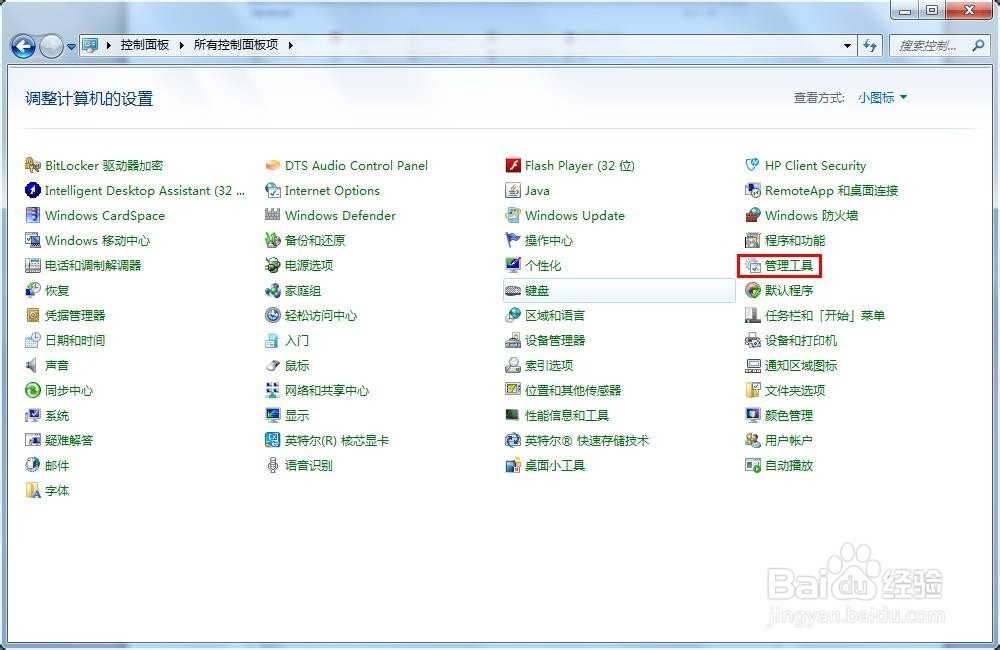The height and width of the screenshot is (650, 1000).
Task: Open 设备和打印机 link
Action: (800, 341)
